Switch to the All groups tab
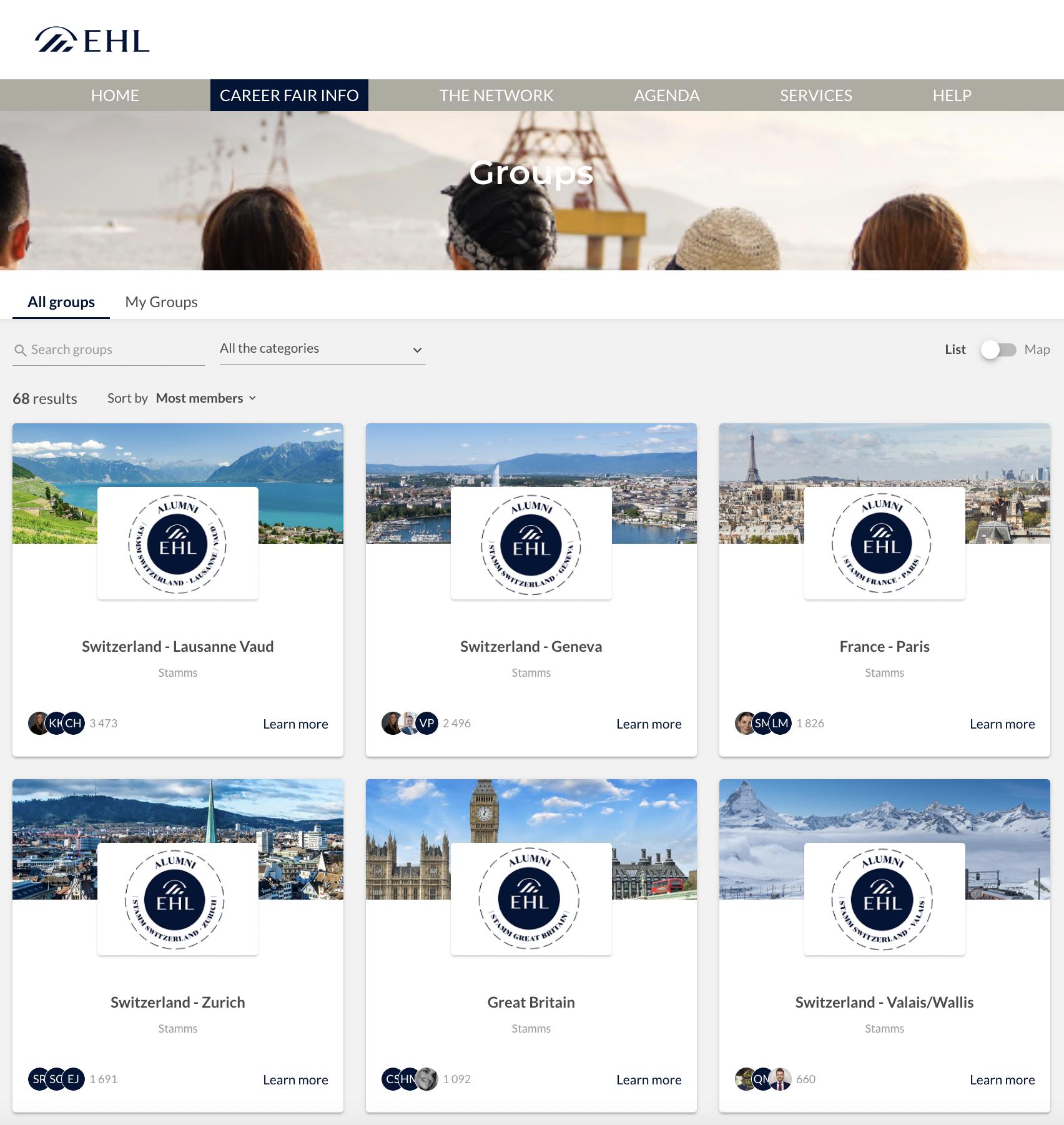1064x1125 pixels. 61,302
